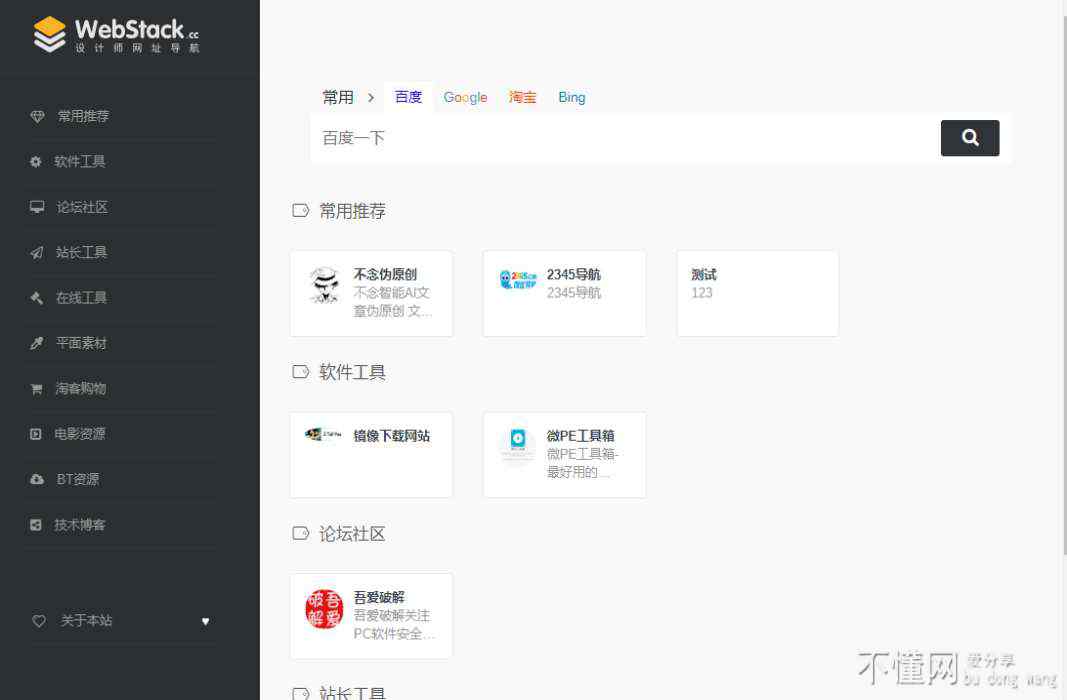Click the paper plane icon beside 站长工具
Image resolution: width=1067 pixels, height=700 pixels.
[x=37, y=253]
